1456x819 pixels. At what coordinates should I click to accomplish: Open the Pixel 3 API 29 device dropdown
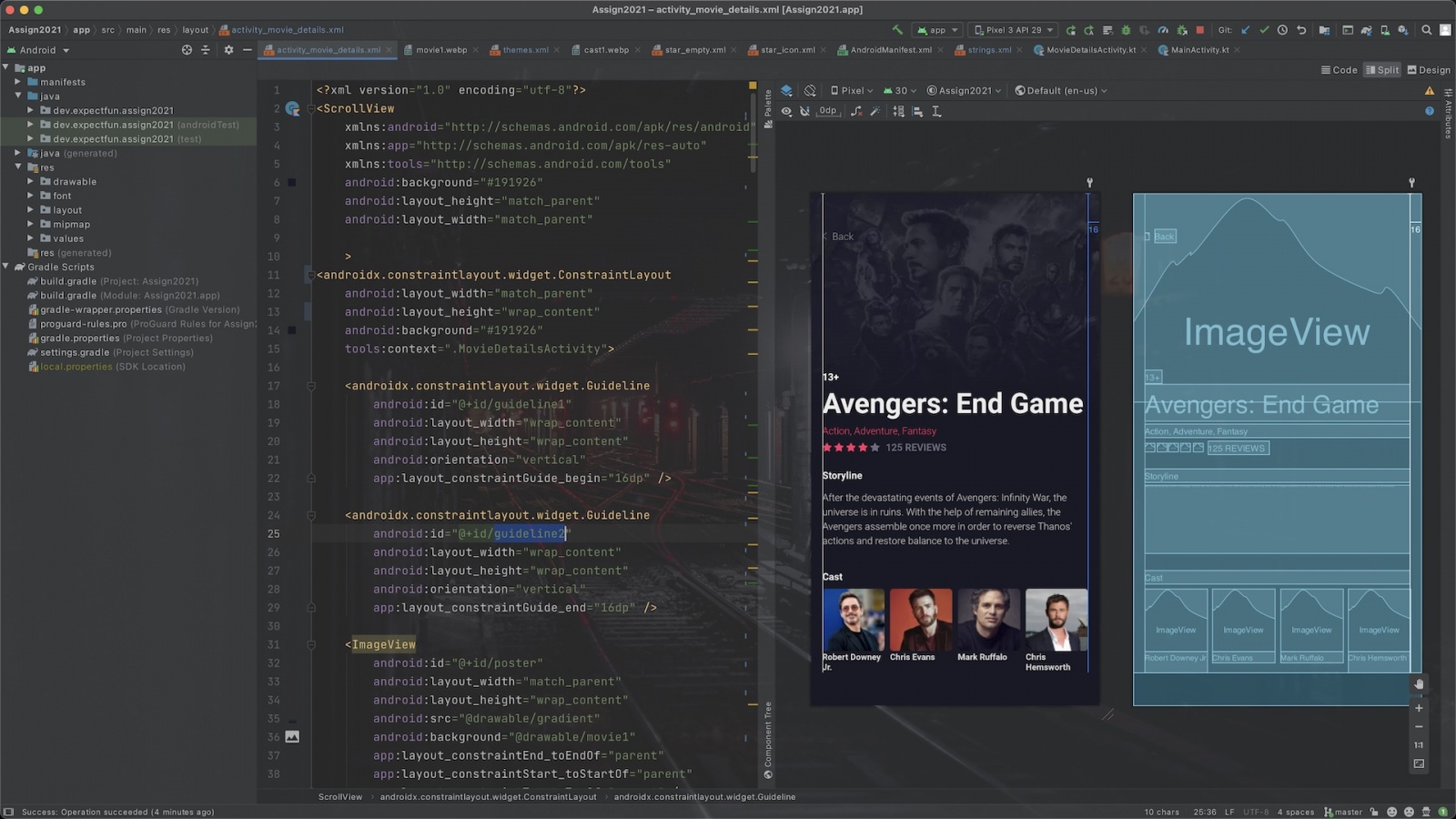click(x=1013, y=30)
